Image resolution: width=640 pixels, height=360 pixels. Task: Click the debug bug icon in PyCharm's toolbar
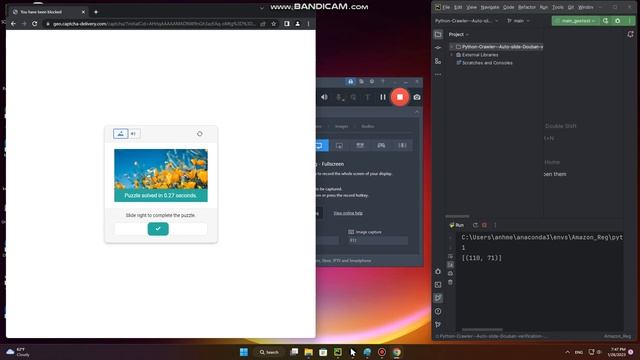coord(618,21)
